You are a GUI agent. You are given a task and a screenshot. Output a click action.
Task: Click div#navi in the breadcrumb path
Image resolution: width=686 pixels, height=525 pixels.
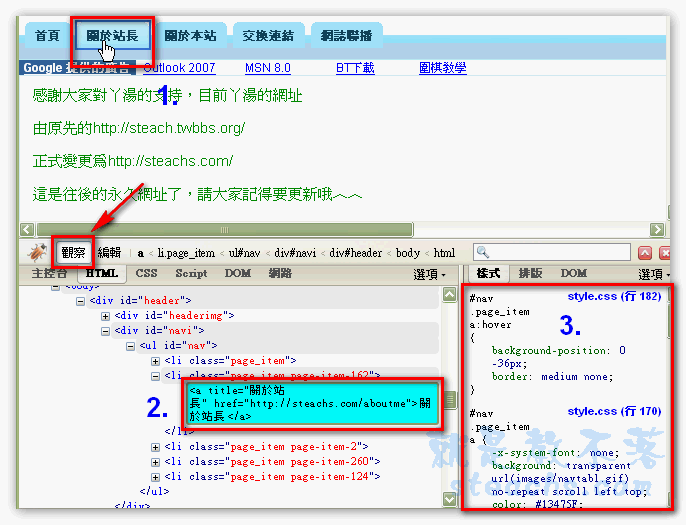click(295, 253)
